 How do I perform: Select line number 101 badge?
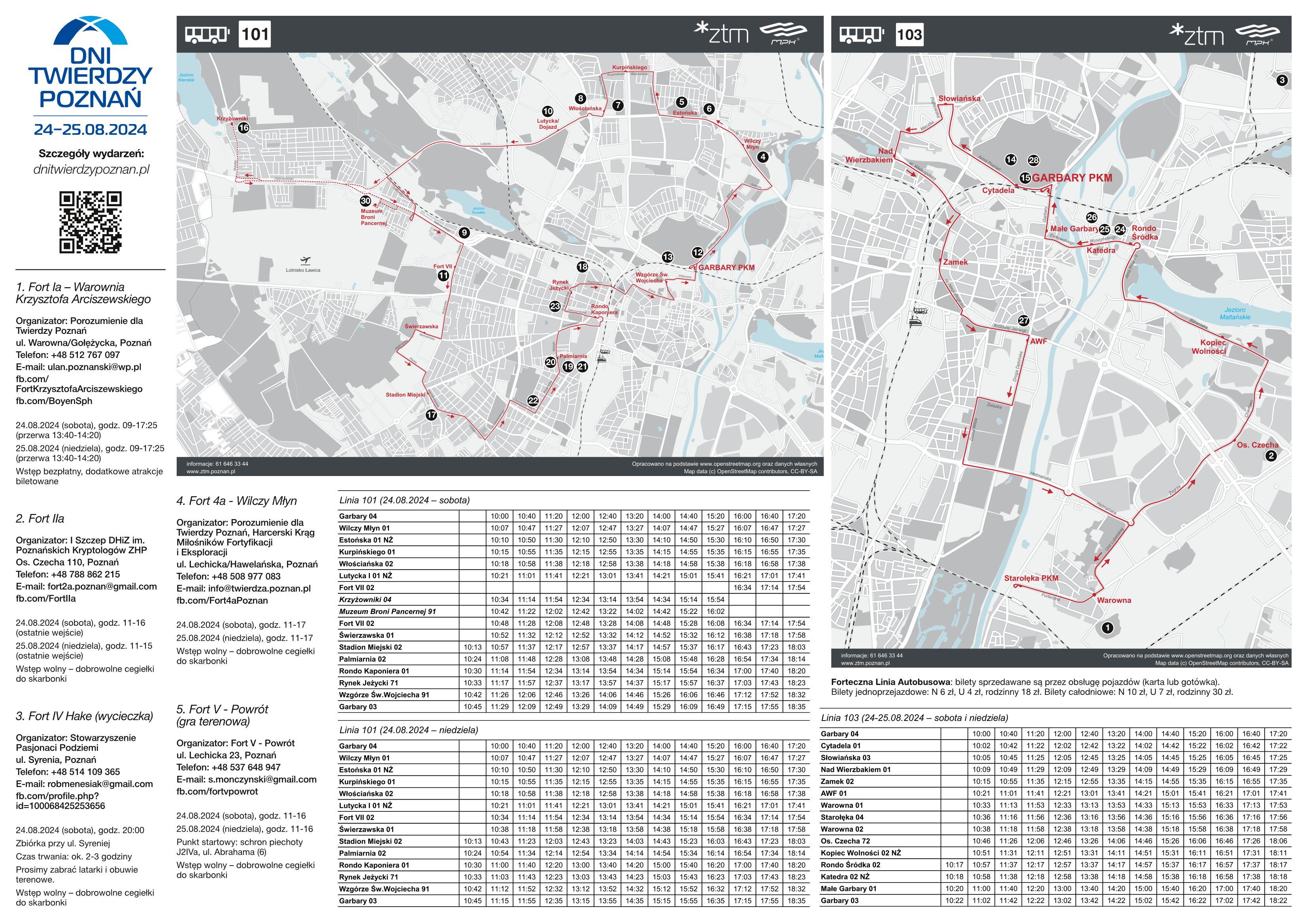(255, 35)
